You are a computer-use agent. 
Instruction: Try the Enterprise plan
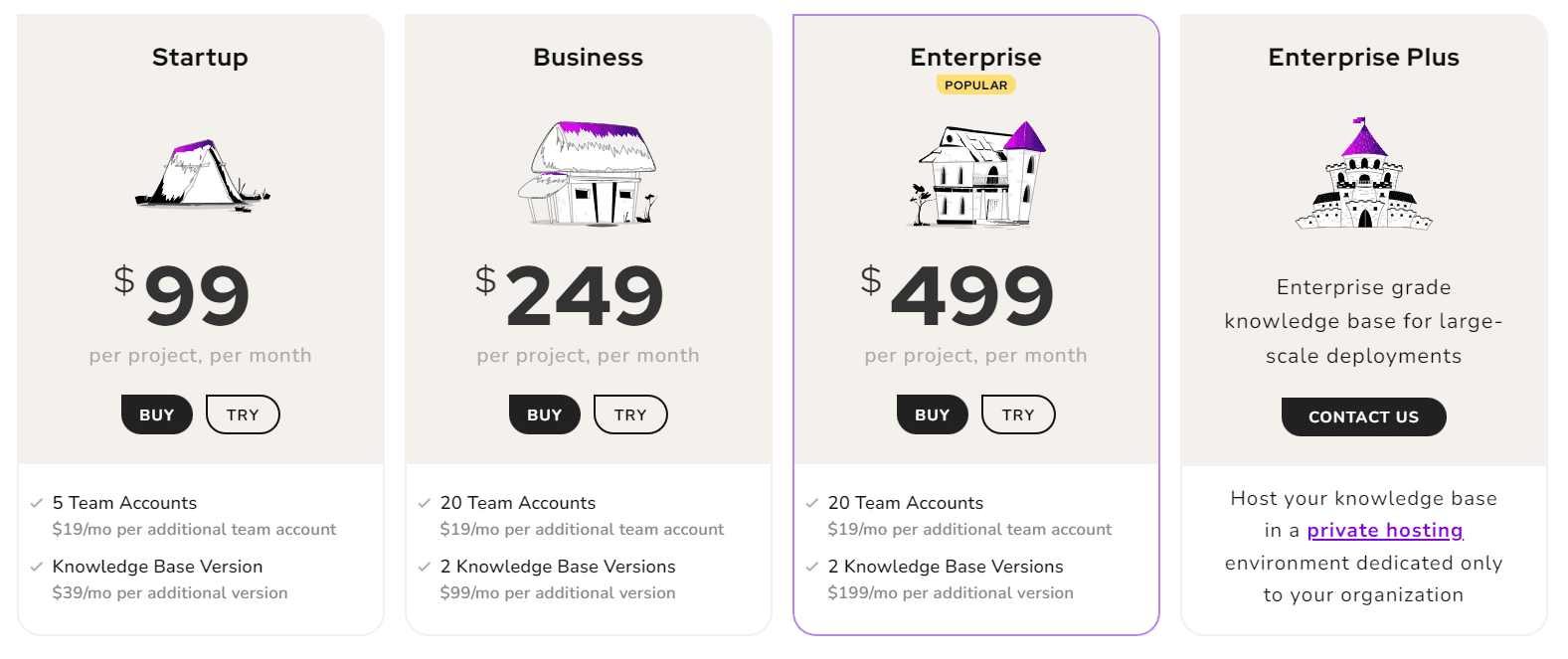coord(1018,414)
